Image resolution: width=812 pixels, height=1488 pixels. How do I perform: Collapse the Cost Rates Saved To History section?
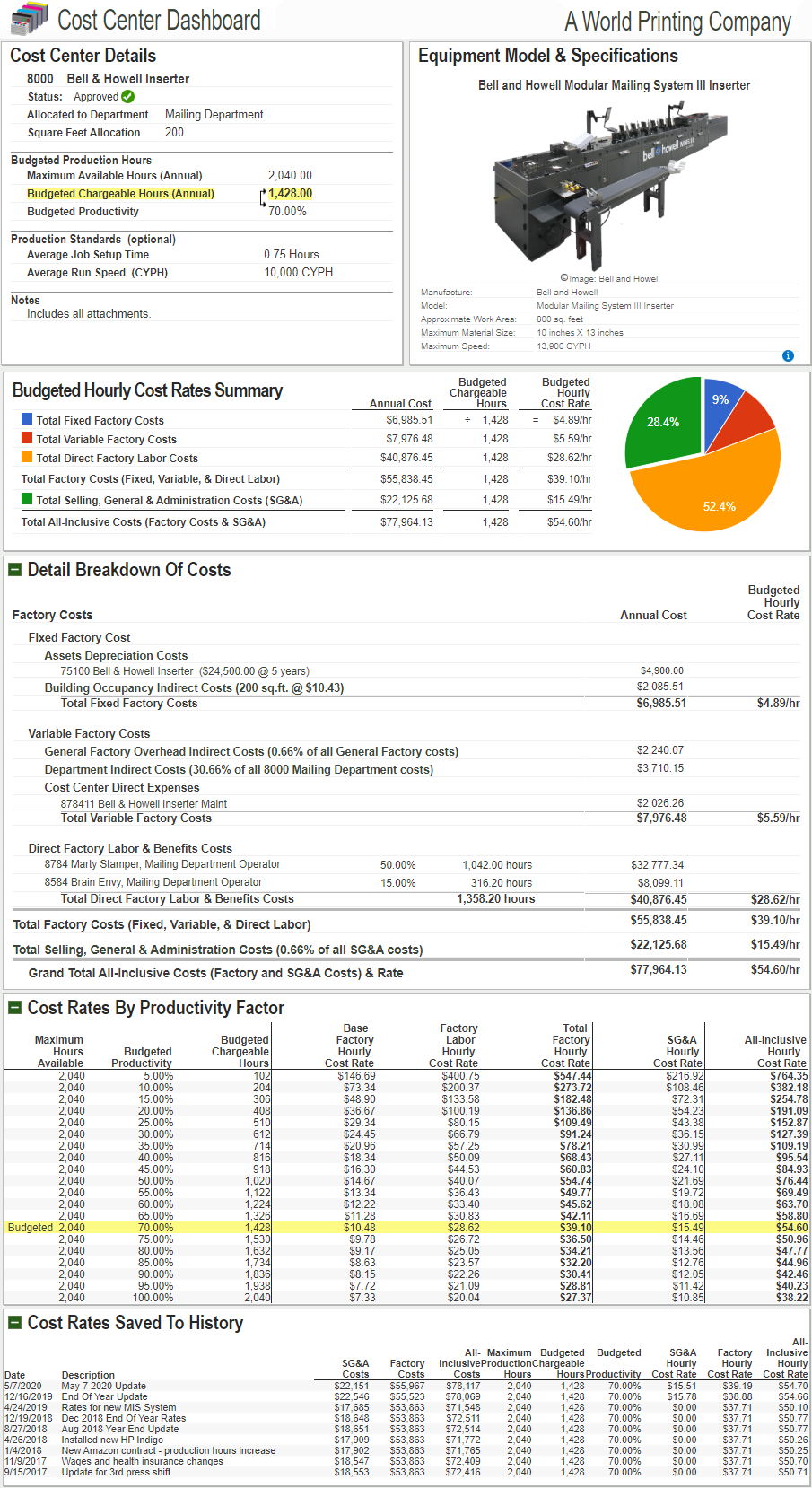[x=14, y=1323]
